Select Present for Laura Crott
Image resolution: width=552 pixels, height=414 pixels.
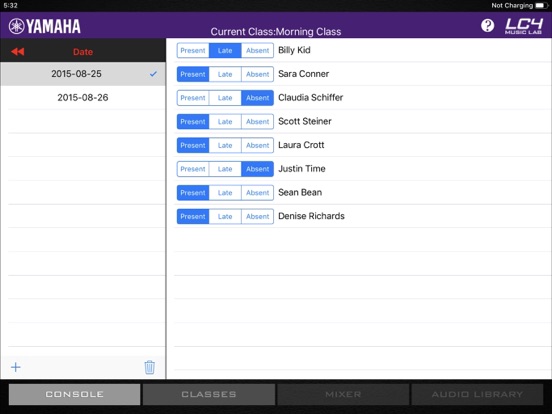point(193,145)
